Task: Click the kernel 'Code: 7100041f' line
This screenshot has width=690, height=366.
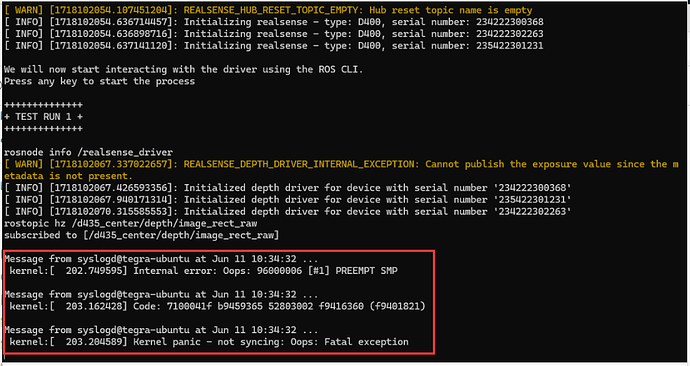Action: 217,306
